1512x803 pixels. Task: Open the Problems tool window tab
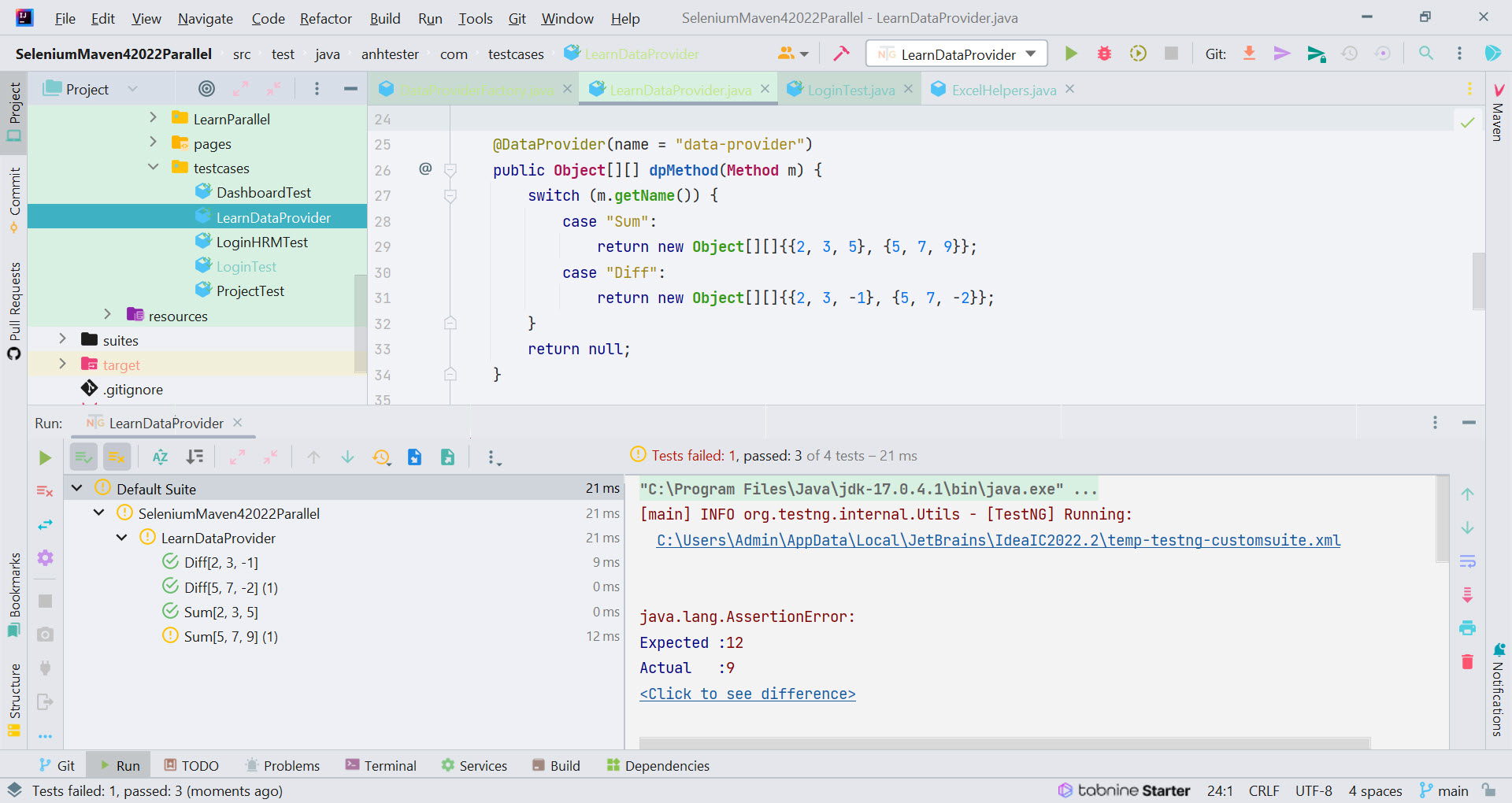click(283, 765)
